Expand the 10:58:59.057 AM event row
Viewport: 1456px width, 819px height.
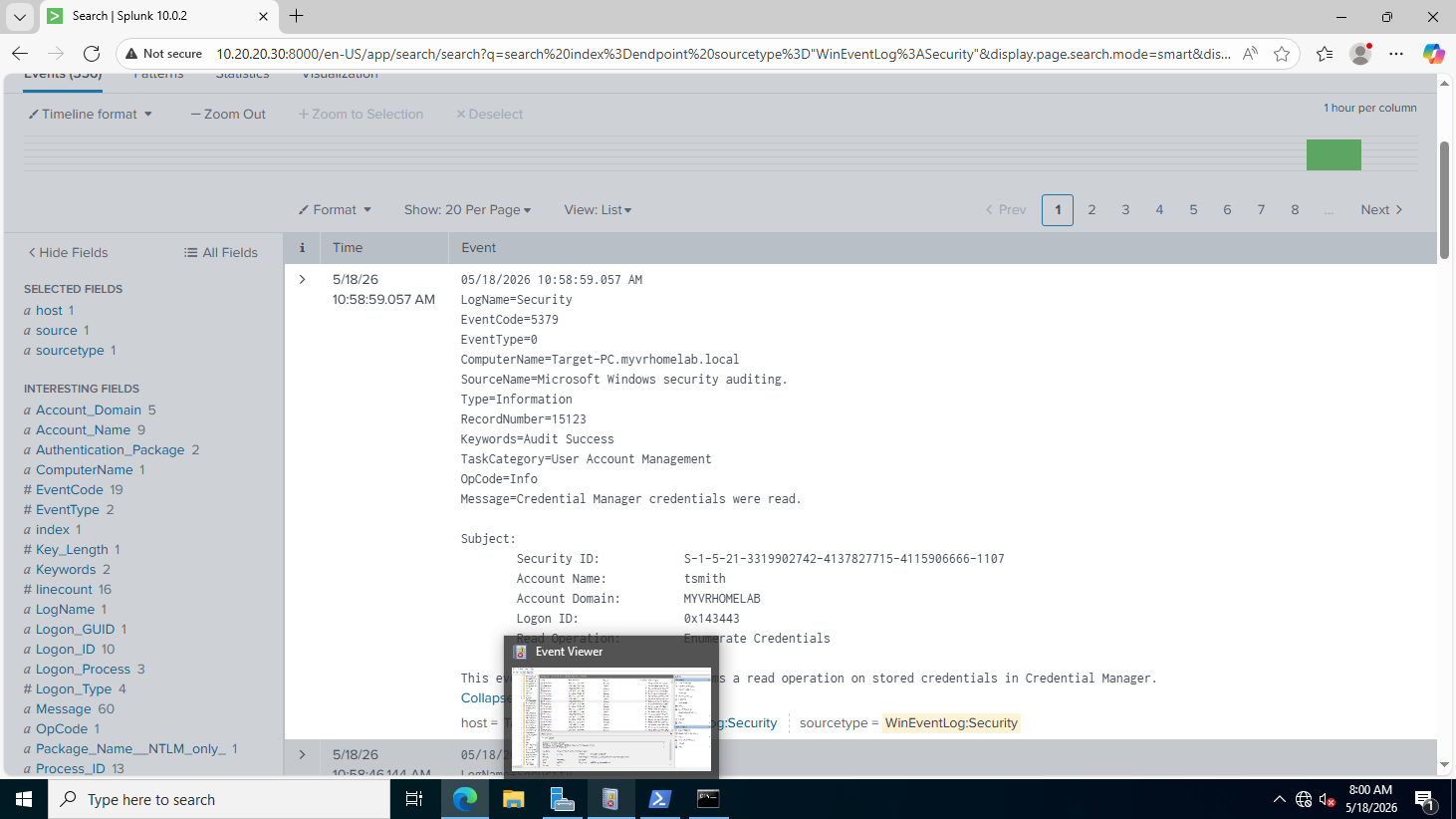coord(302,279)
